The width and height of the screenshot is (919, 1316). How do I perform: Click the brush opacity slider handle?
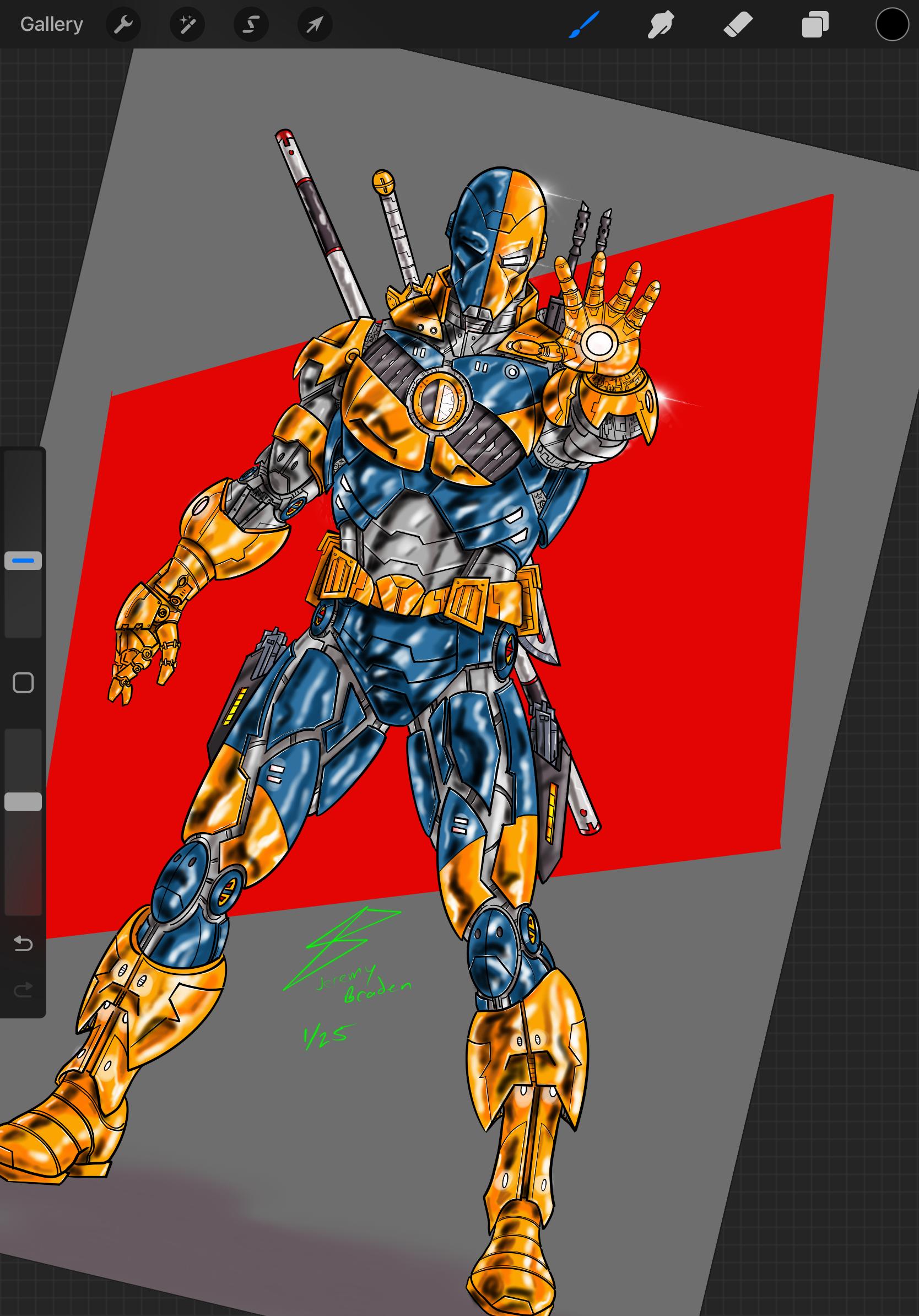coord(23,802)
